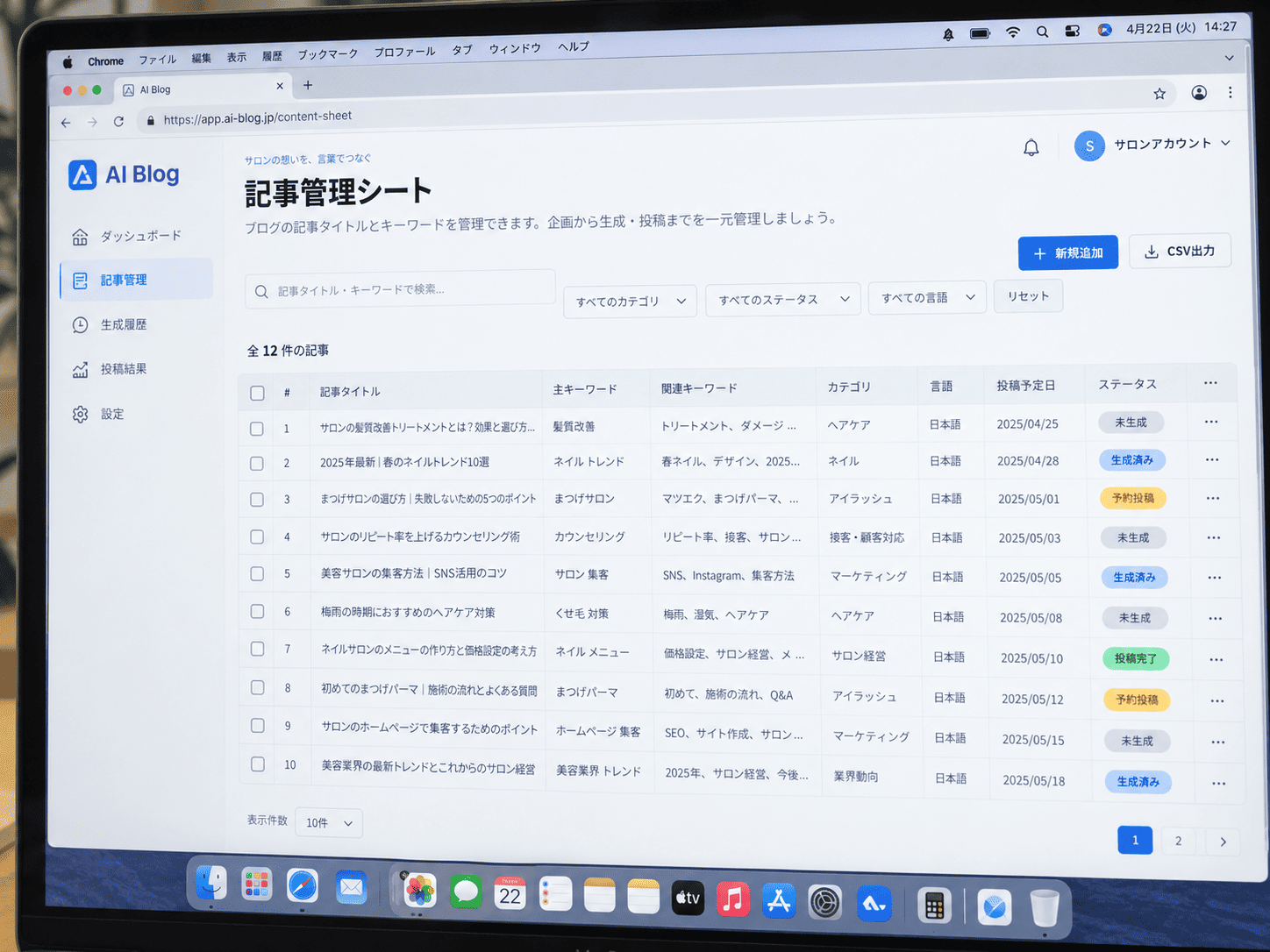Expand サロンアカウント account menu
Screen dimensions: 1270x952
pos(1152,145)
